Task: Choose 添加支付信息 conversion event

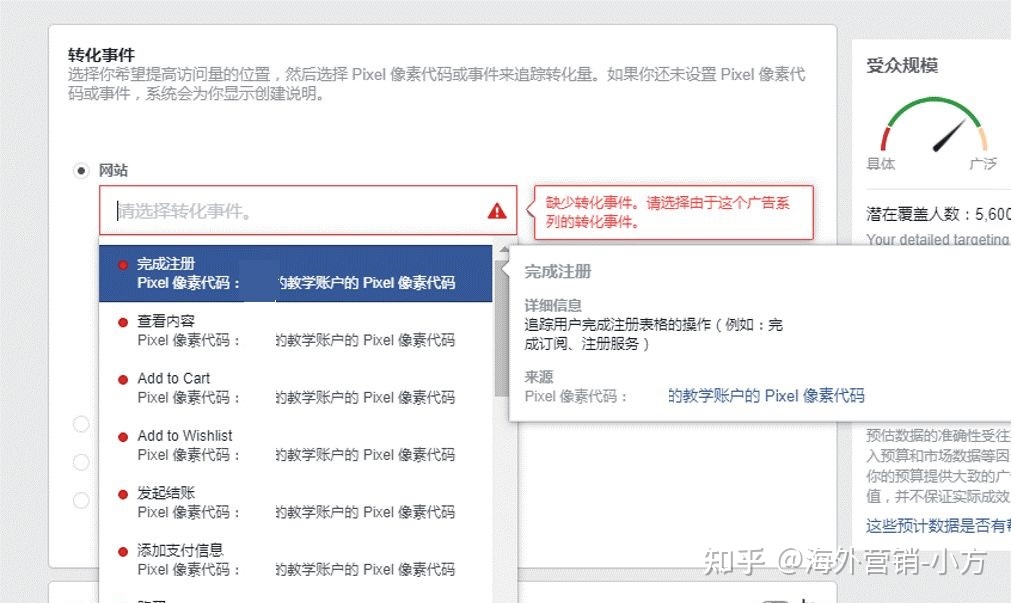Action: tap(296, 560)
